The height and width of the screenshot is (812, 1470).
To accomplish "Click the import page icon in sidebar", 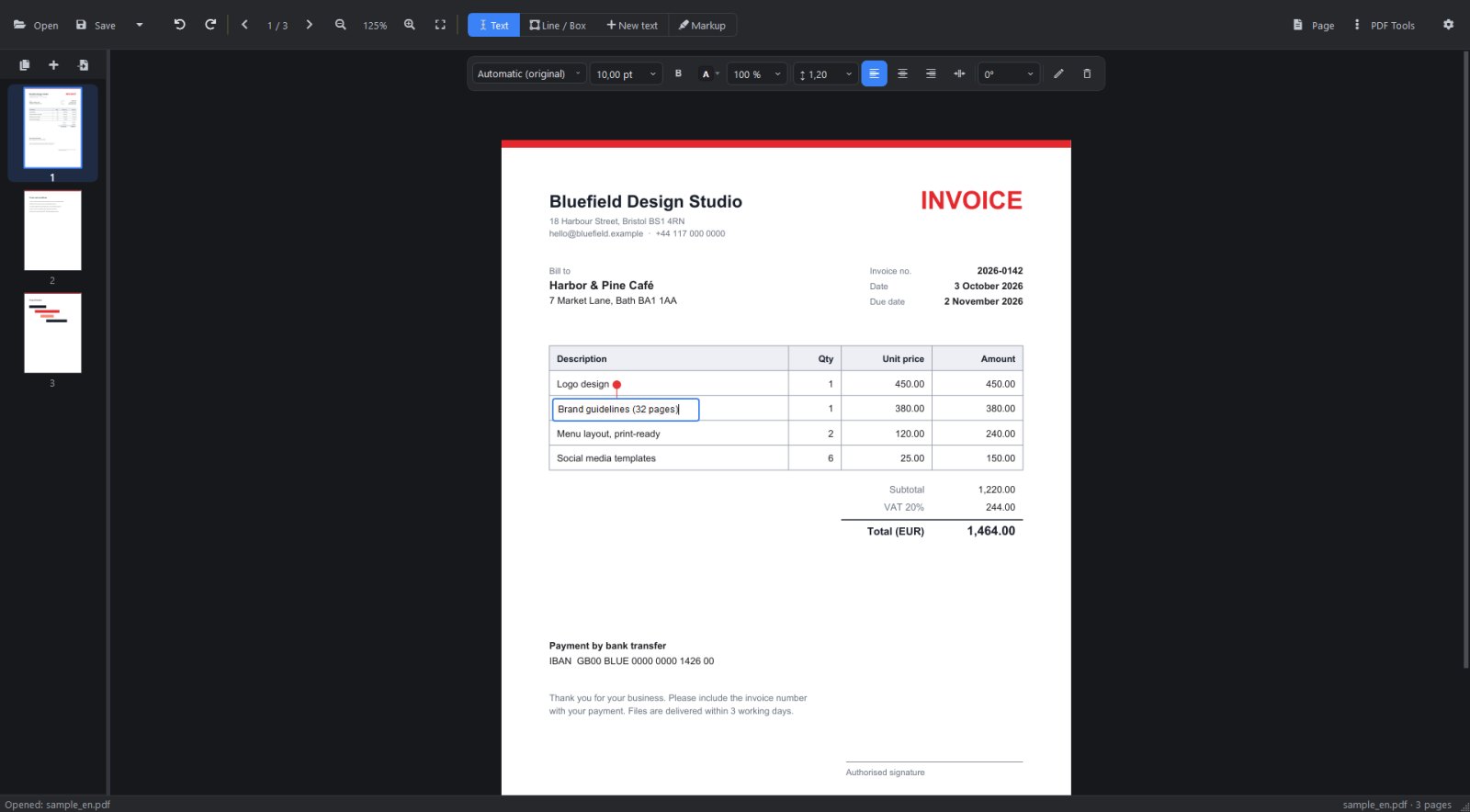I will click(83, 65).
